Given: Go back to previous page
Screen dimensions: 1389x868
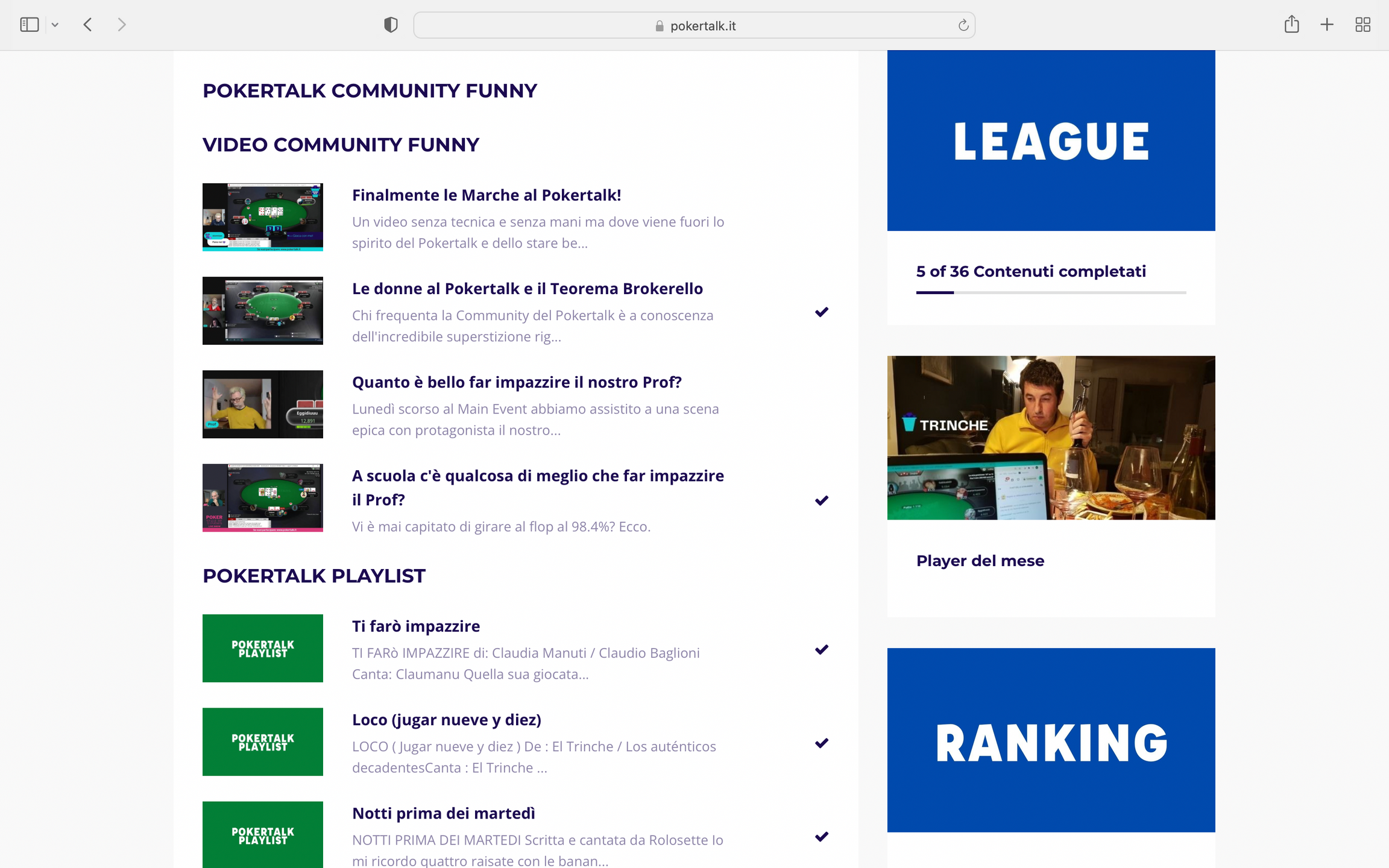Looking at the screenshot, I should (88, 25).
